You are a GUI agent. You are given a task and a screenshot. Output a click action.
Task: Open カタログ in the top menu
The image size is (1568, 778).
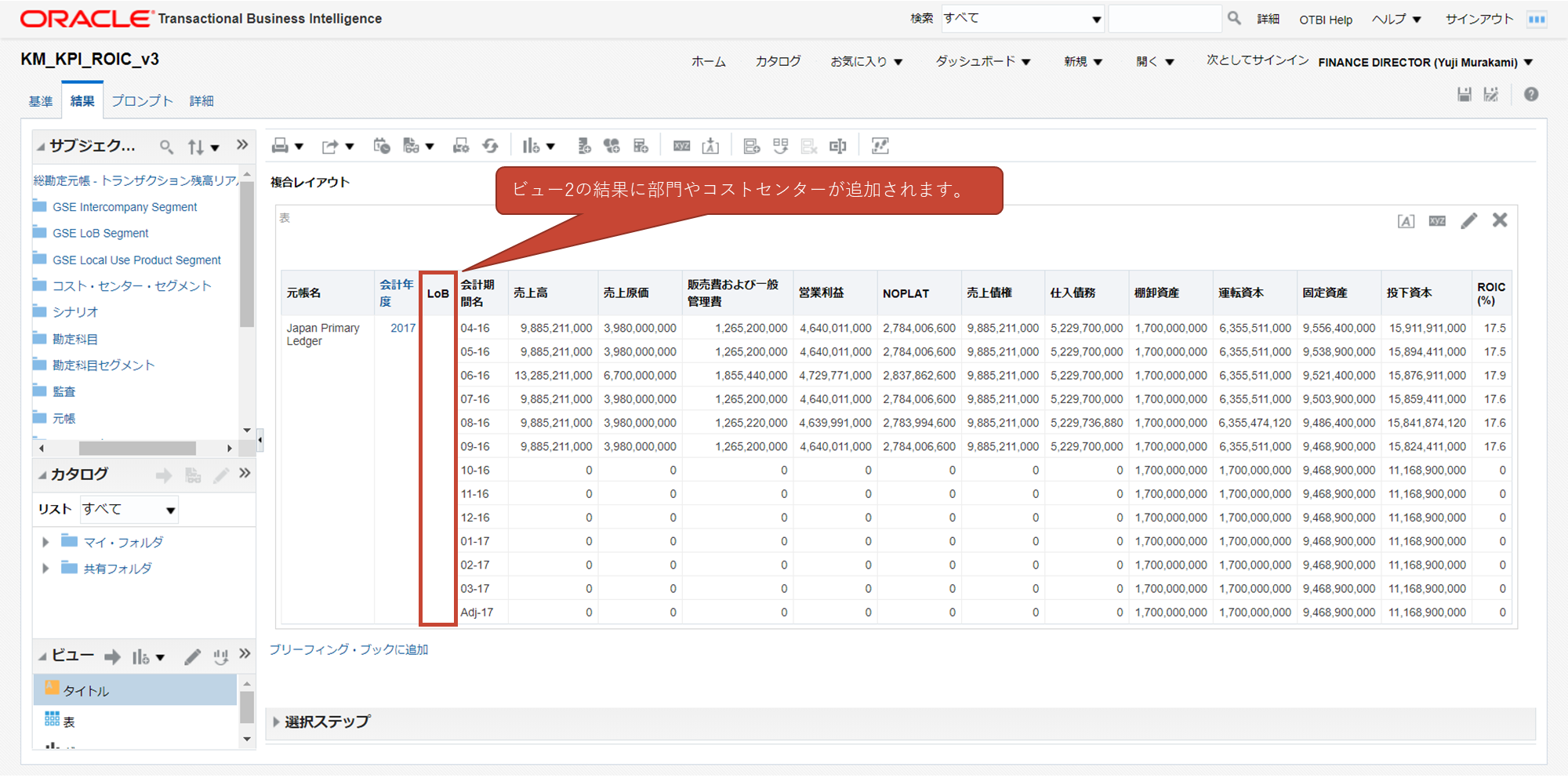pyautogui.click(x=778, y=61)
